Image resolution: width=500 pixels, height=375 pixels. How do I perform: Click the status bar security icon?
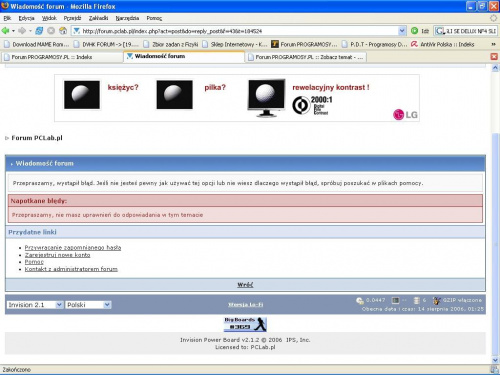click(494, 369)
